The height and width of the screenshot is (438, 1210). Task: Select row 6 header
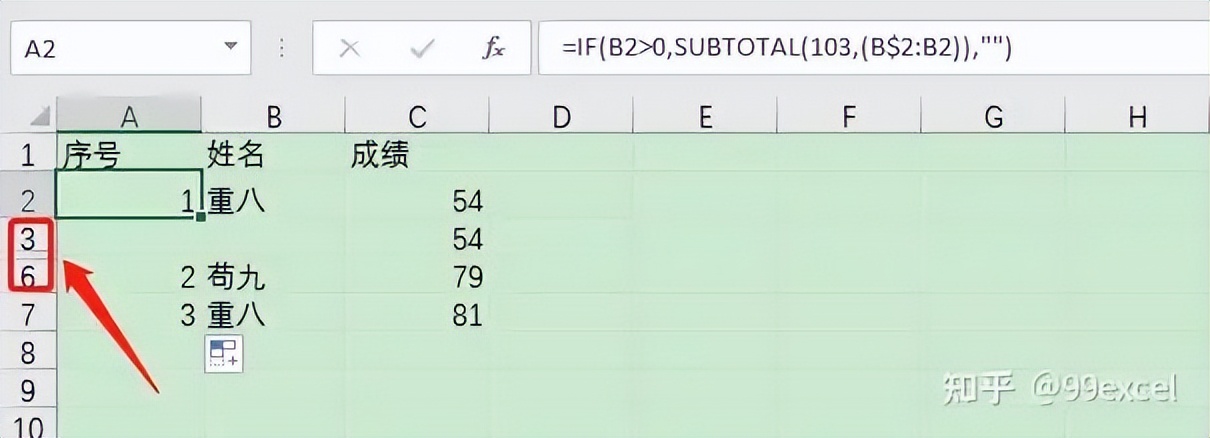click(28, 276)
